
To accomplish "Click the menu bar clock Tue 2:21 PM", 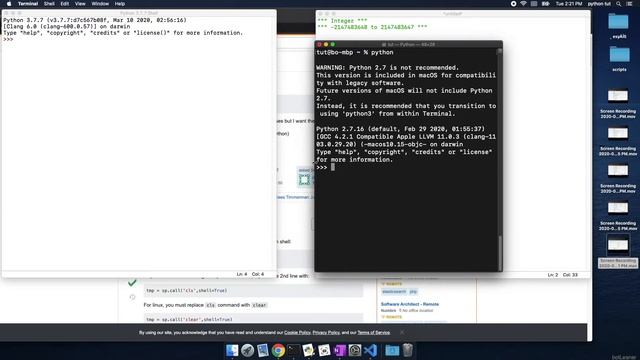I will [x=569, y=4].
